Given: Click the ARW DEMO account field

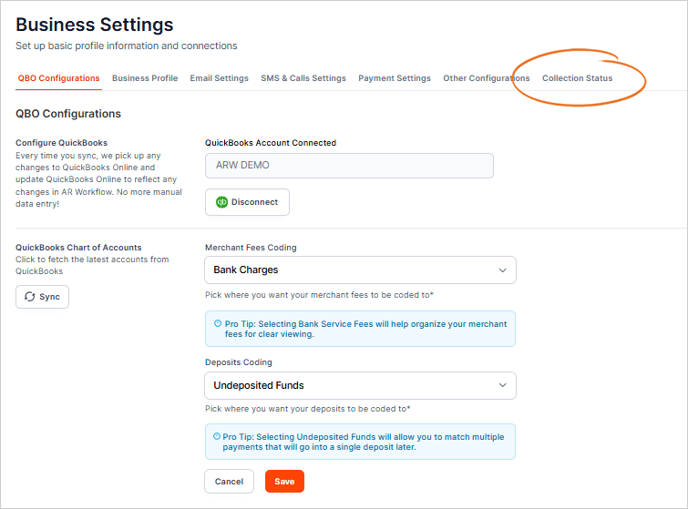Looking at the screenshot, I should click(x=349, y=166).
